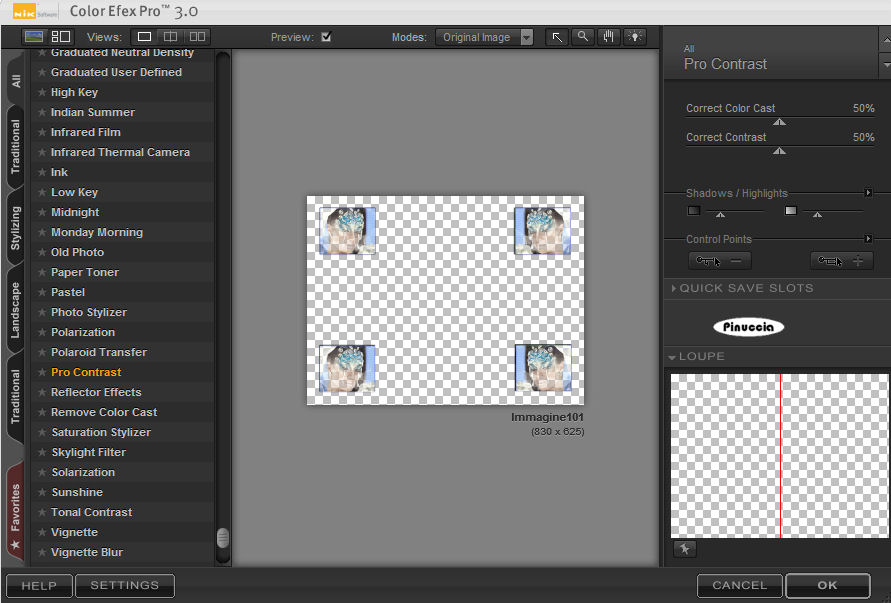Image resolution: width=891 pixels, height=603 pixels.
Task: Favorite the Vignette filter star
Action: click(41, 532)
